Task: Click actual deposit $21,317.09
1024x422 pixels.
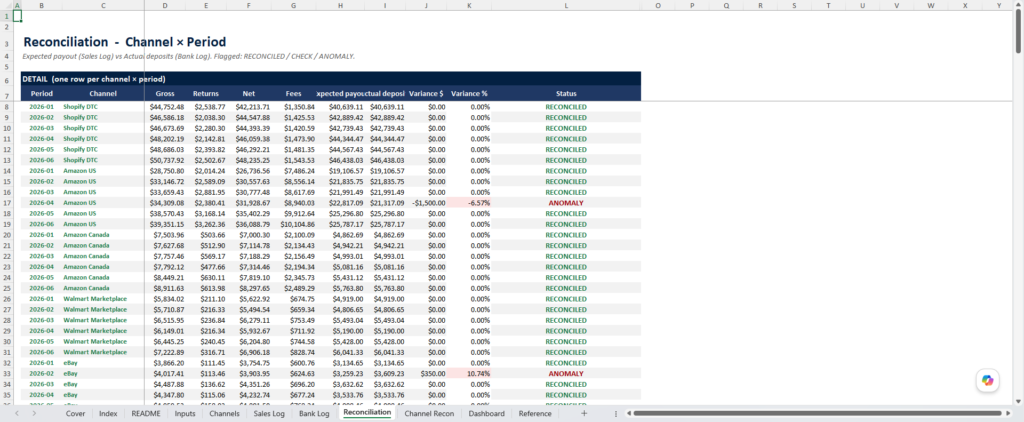Action: 385,203
